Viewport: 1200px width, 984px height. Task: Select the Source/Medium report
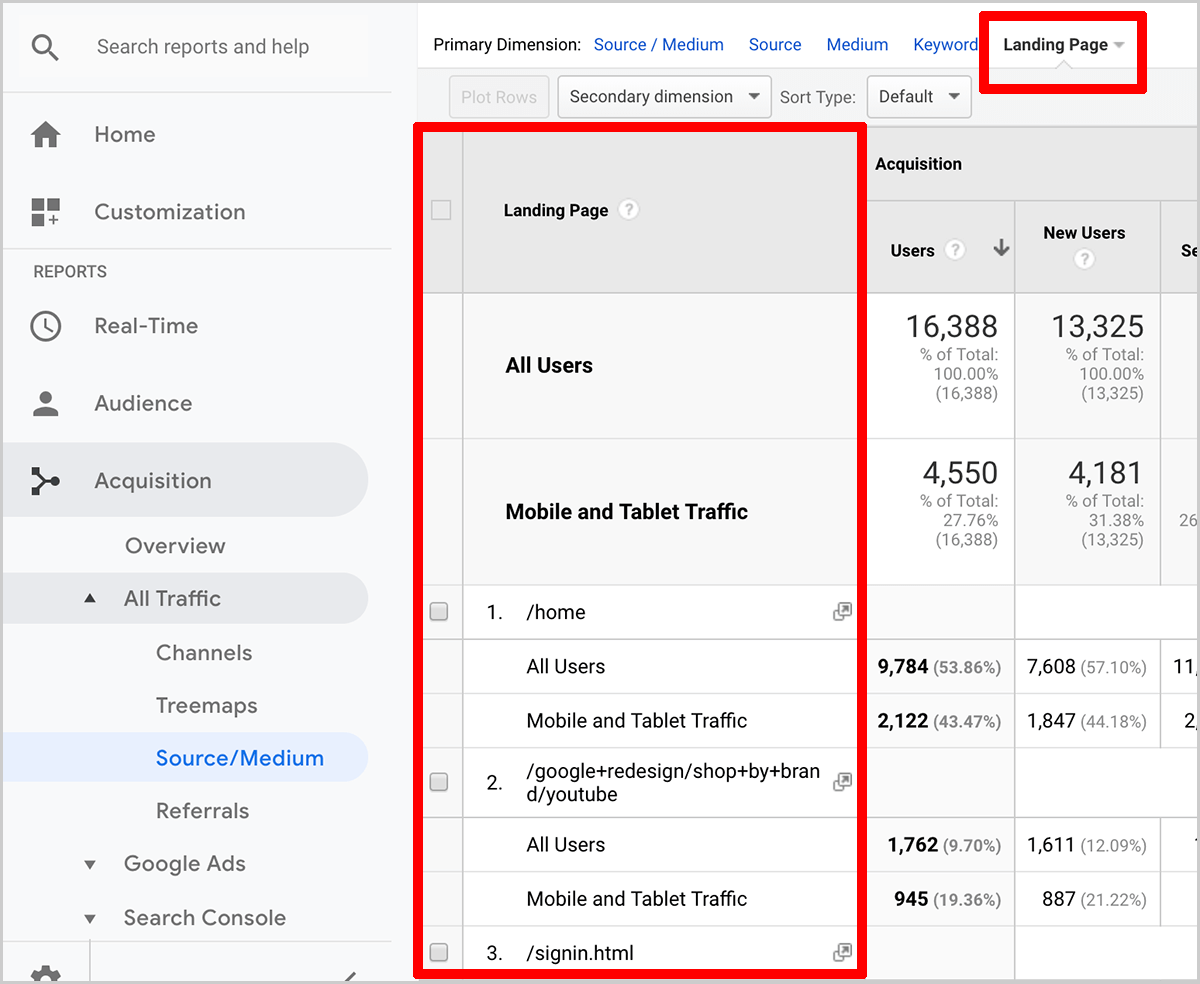click(240, 758)
